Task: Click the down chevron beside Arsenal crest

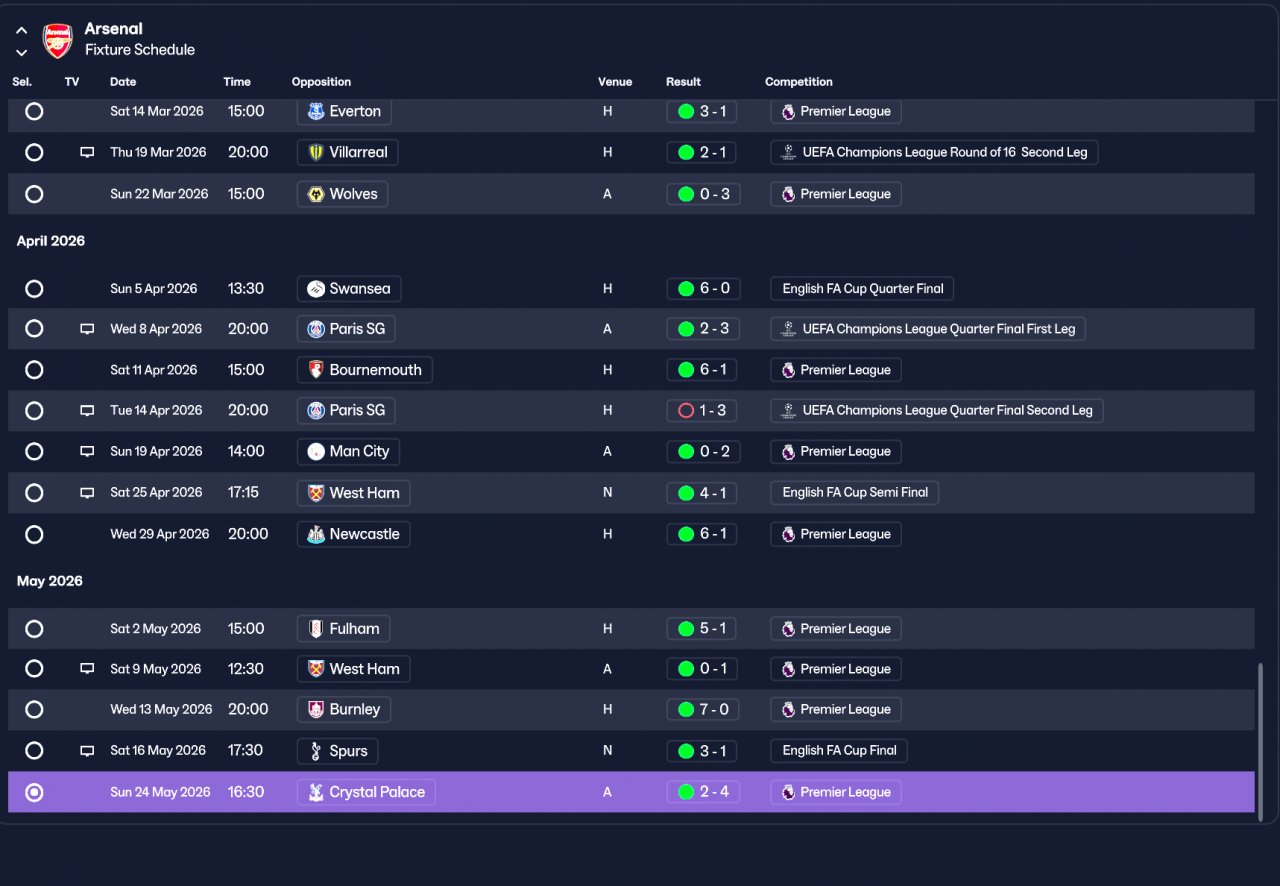Action: tap(21, 52)
